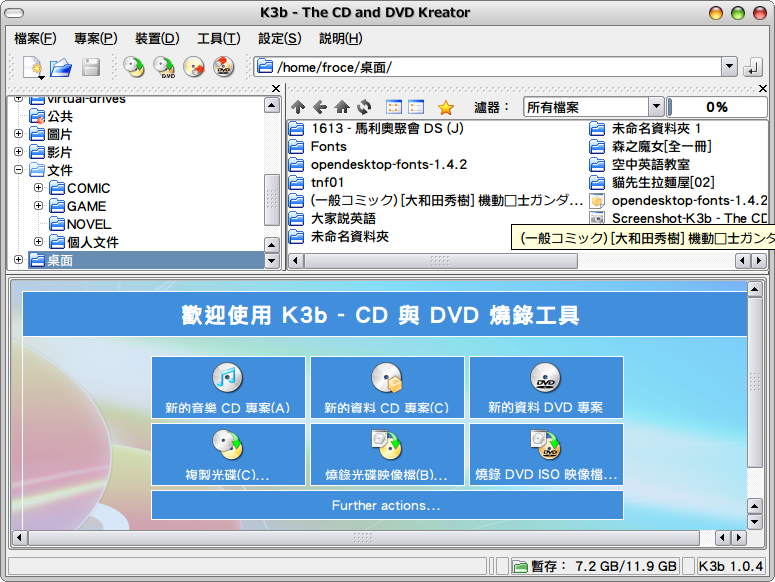Click 複製光碟(C)... button
Screen dimensions: 775x582
pyautogui.click(x=228, y=454)
